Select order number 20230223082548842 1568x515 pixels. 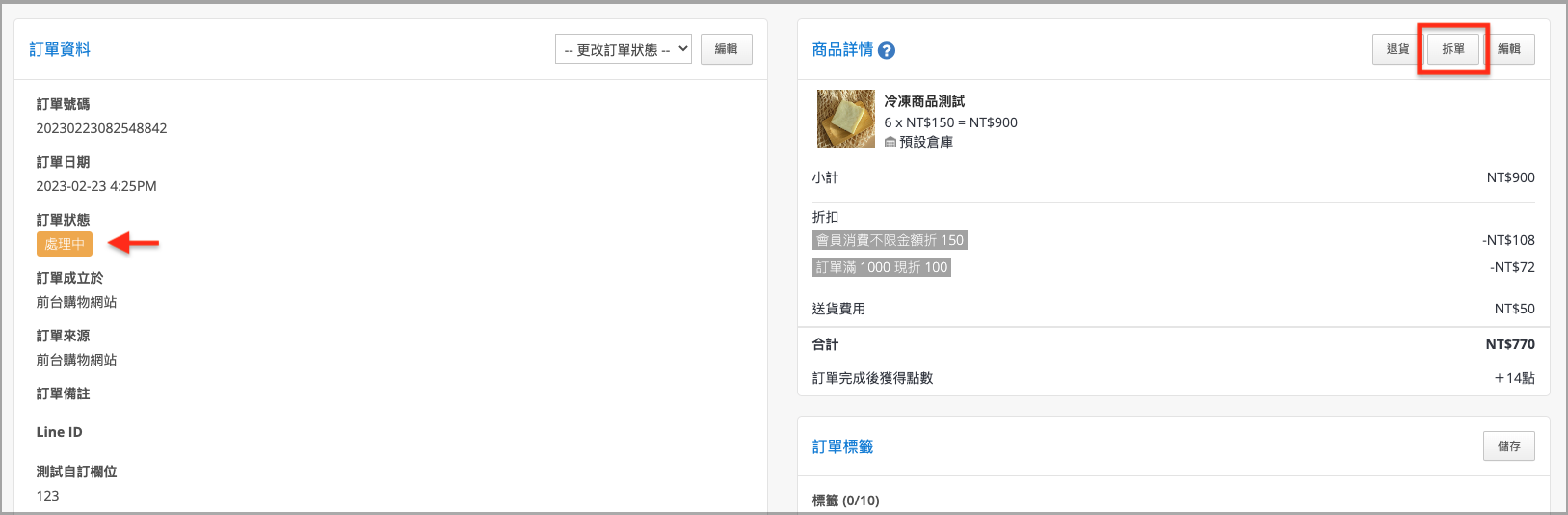pos(101,128)
